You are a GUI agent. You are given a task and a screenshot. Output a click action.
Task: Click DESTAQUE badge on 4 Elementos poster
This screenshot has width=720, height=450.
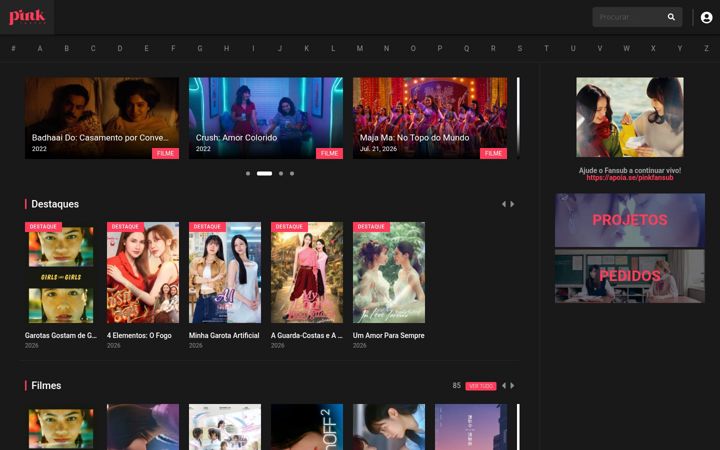[125, 227]
